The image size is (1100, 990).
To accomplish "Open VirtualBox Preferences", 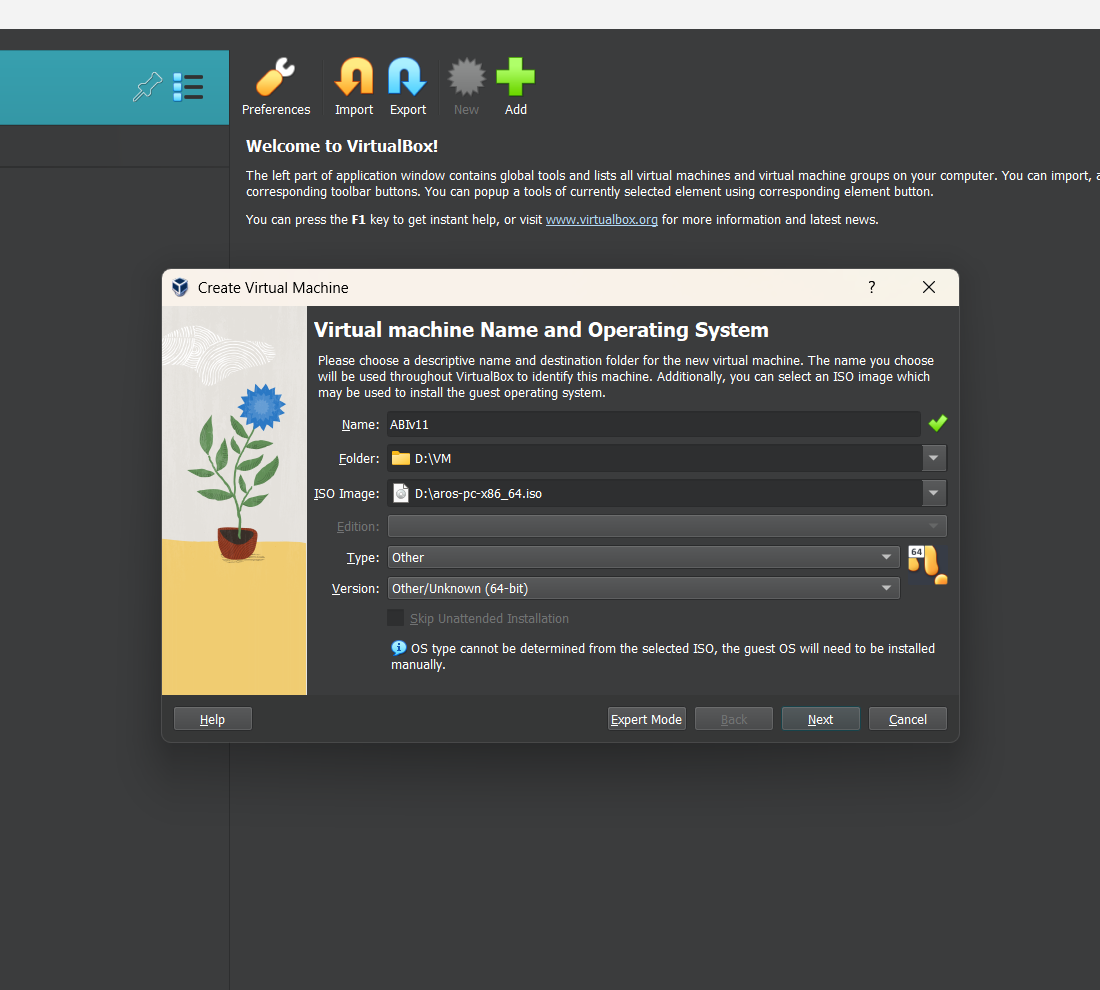I will [x=276, y=87].
